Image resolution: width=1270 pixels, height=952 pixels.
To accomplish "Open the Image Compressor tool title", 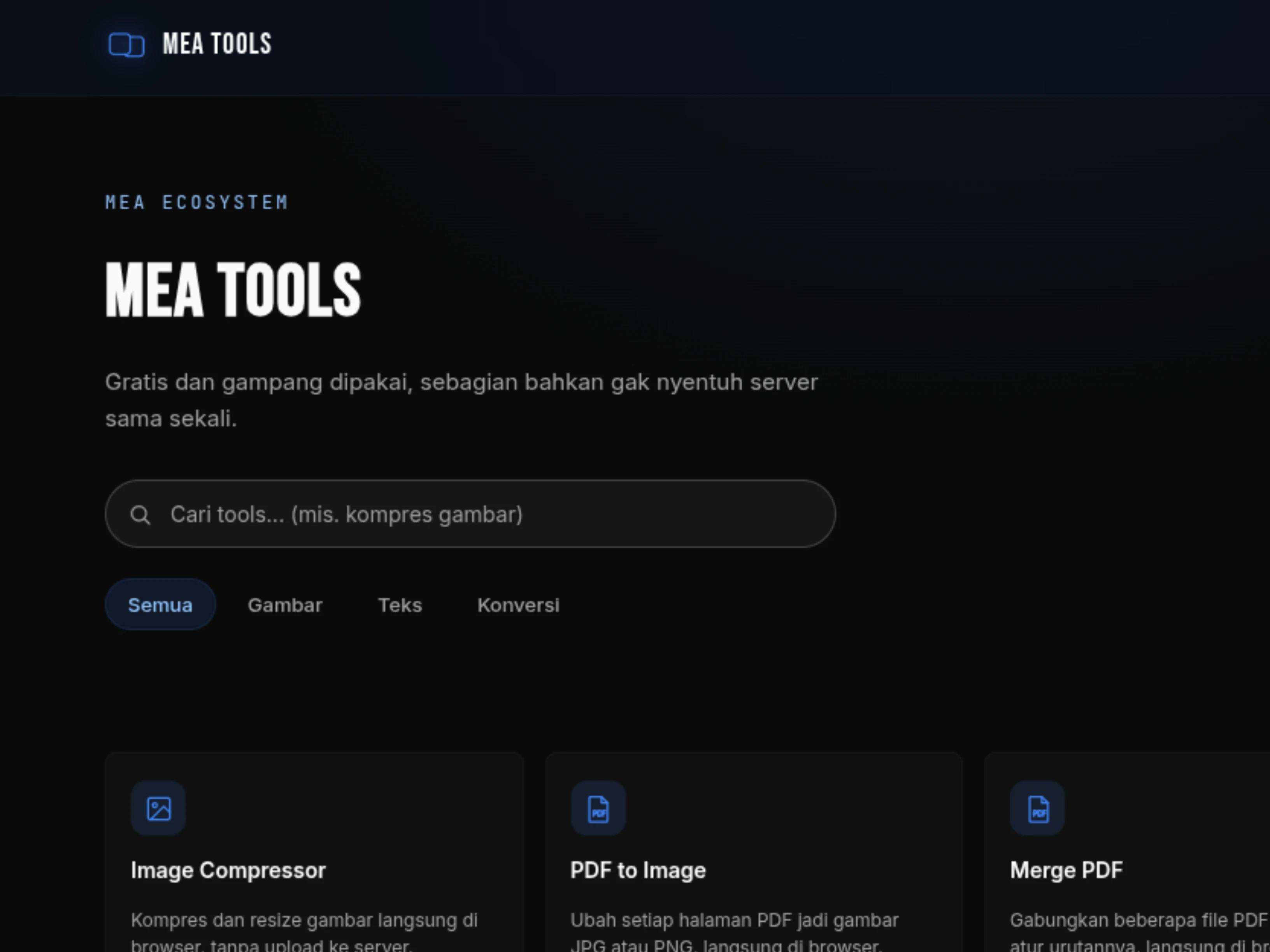I will 228,870.
